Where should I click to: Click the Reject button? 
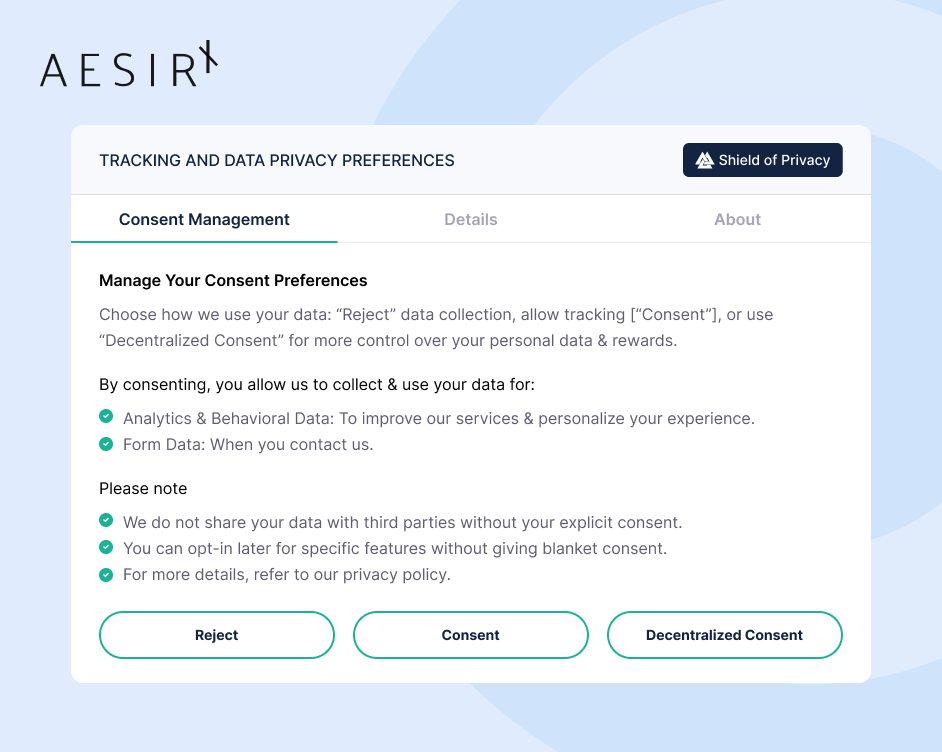[x=216, y=634]
